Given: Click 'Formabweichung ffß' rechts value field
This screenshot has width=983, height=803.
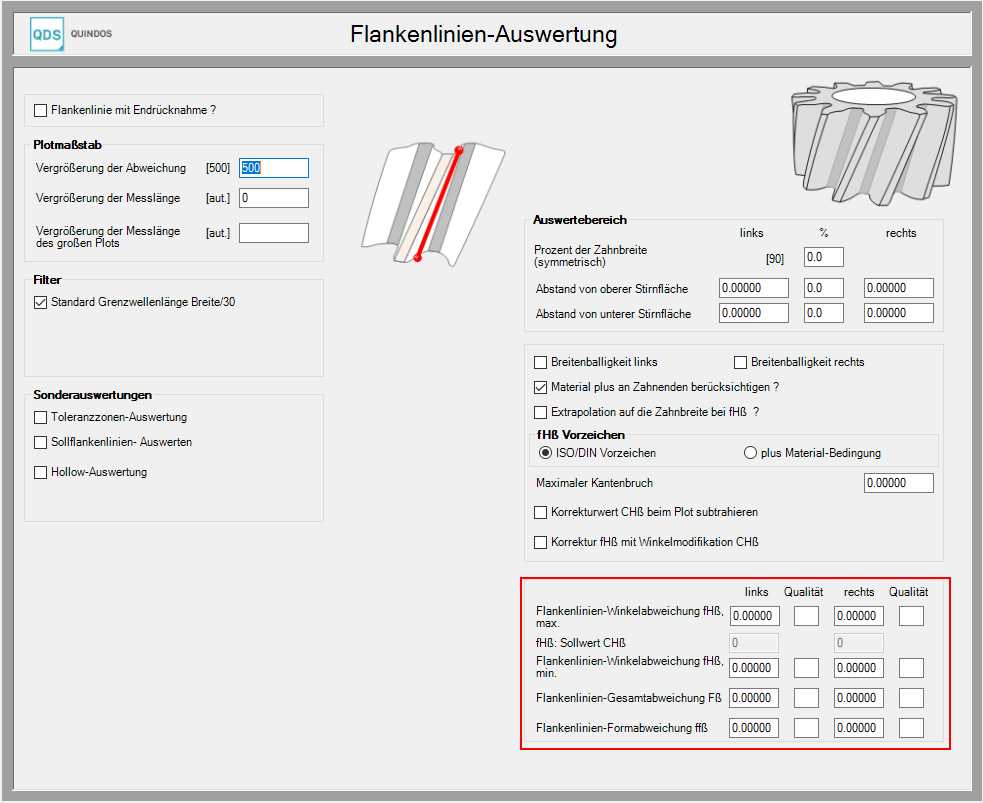Looking at the screenshot, I should pyautogui.click(x=859, y=728).
